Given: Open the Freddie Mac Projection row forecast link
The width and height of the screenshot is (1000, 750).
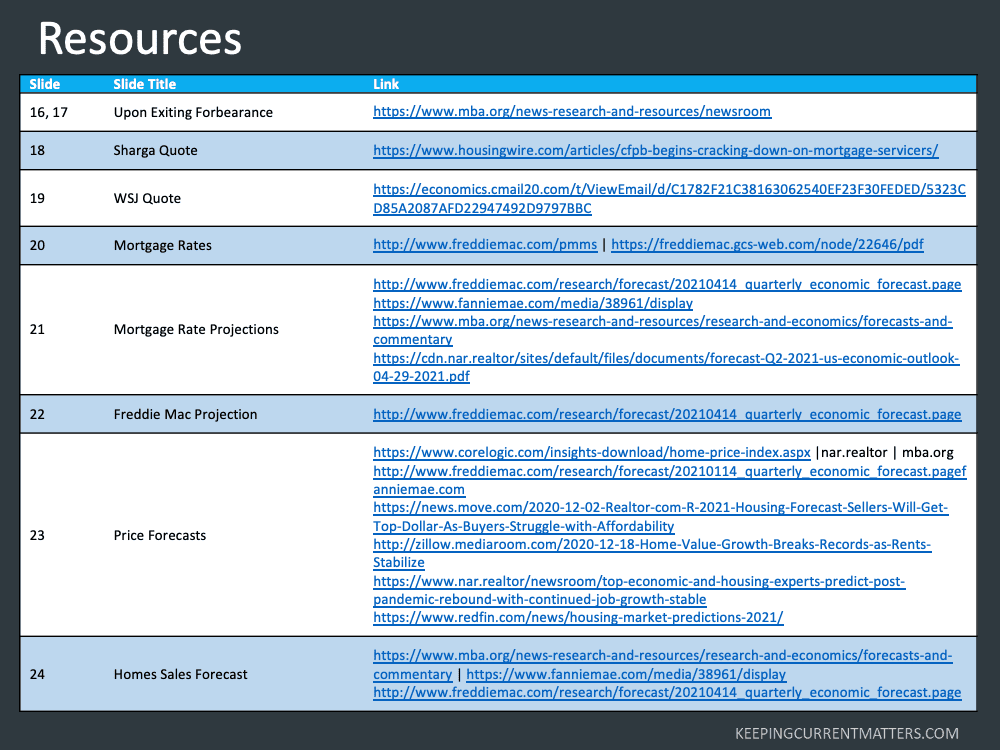Looking at the screenshot, I should [x=667, y=415].
